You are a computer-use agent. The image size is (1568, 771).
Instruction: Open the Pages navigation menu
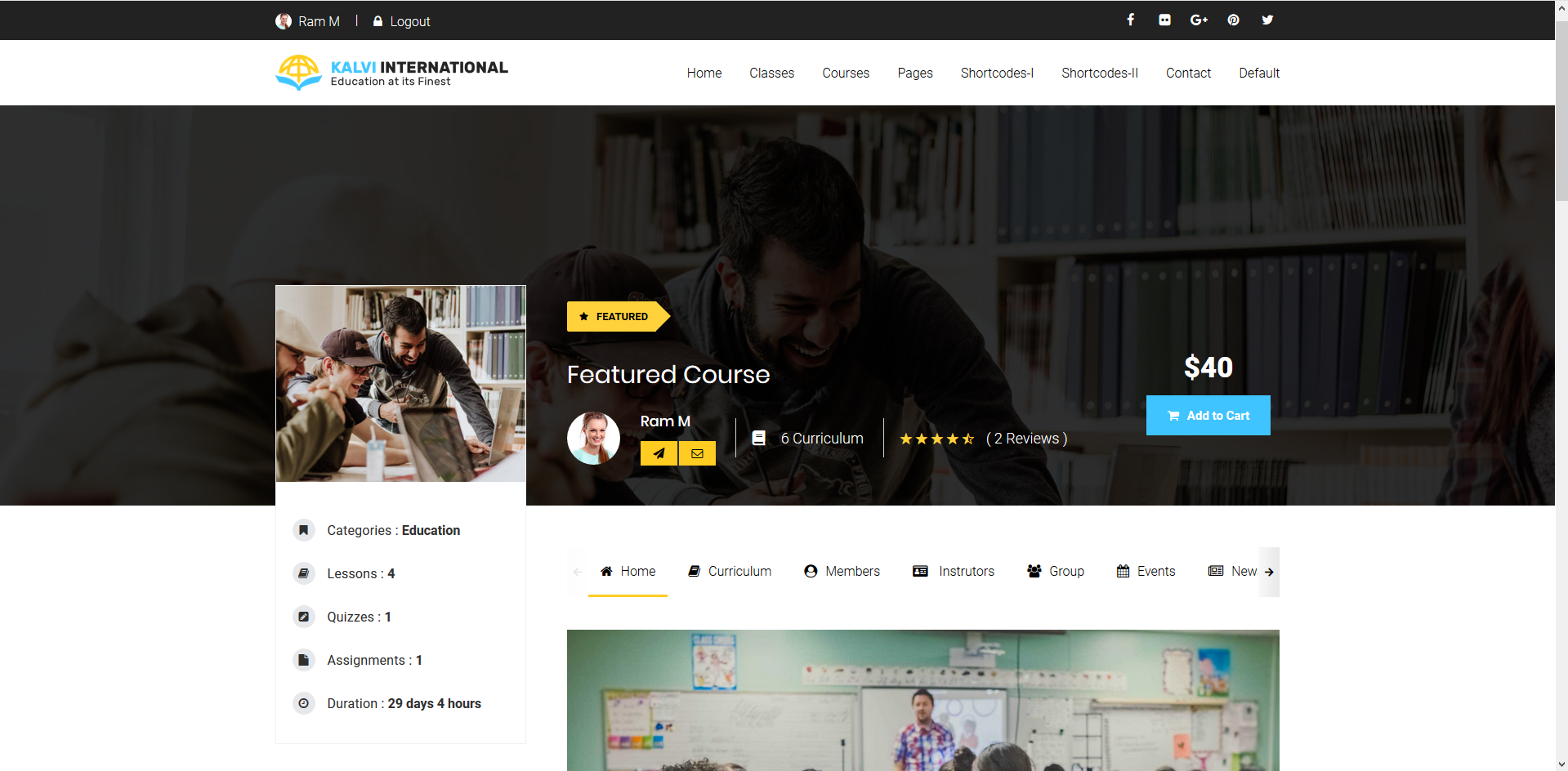(914, 73)
